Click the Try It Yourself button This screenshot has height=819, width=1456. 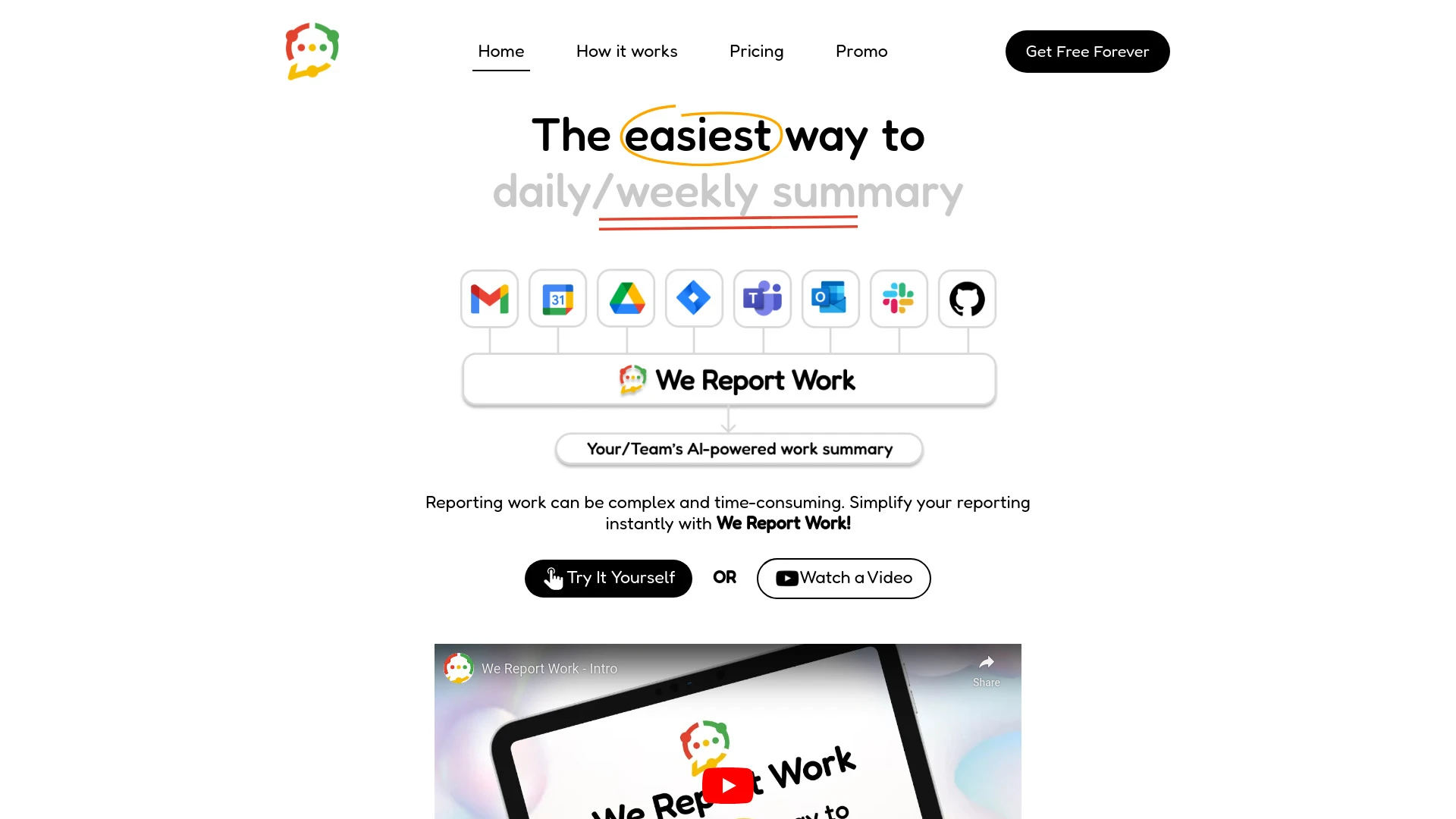(x=607, y=578)
